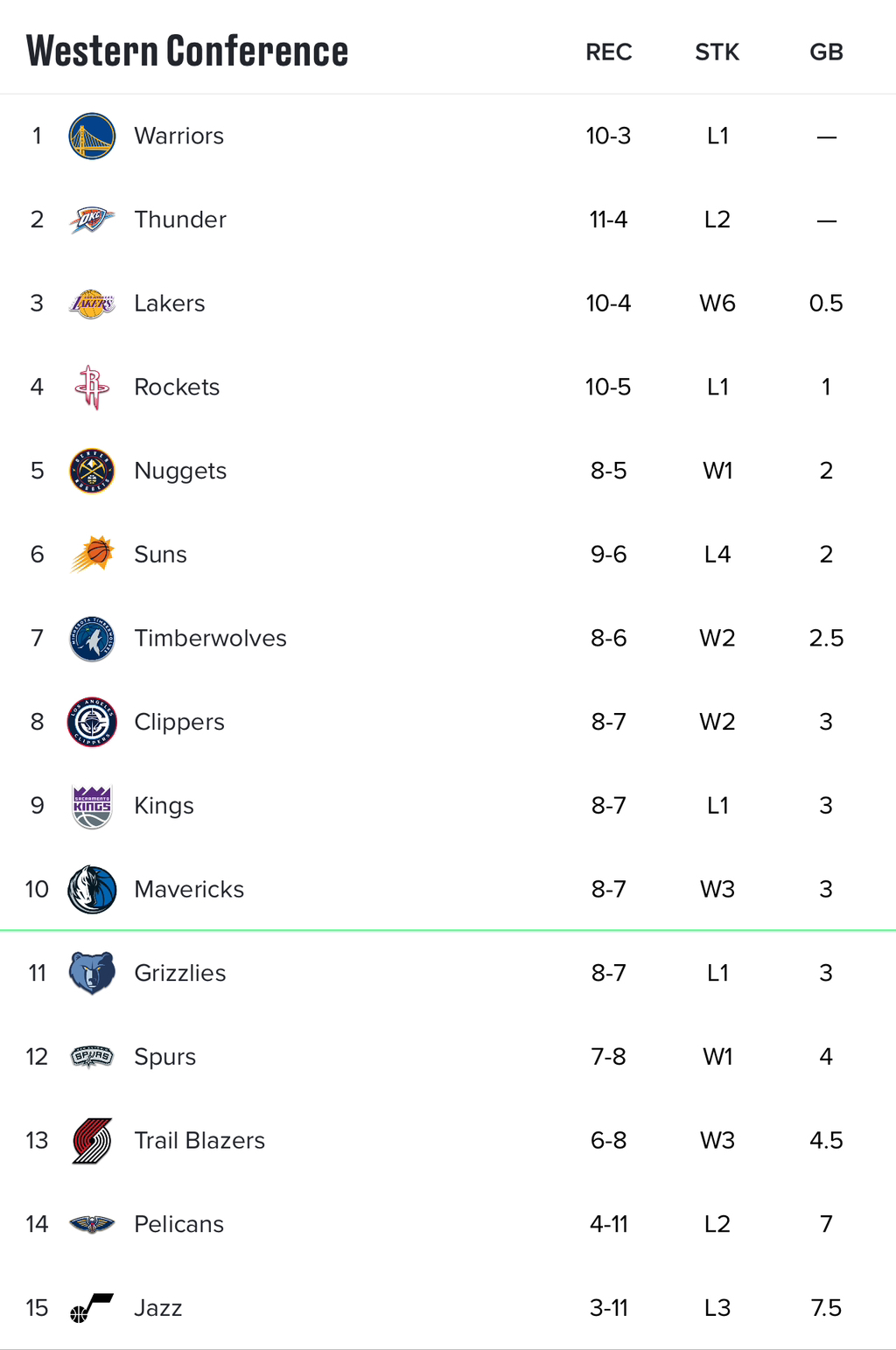Image resolution: width=896 pixels, height=1350 pixels.
Task: Tap the Warriors team logo
Action: tap(92, 136)
